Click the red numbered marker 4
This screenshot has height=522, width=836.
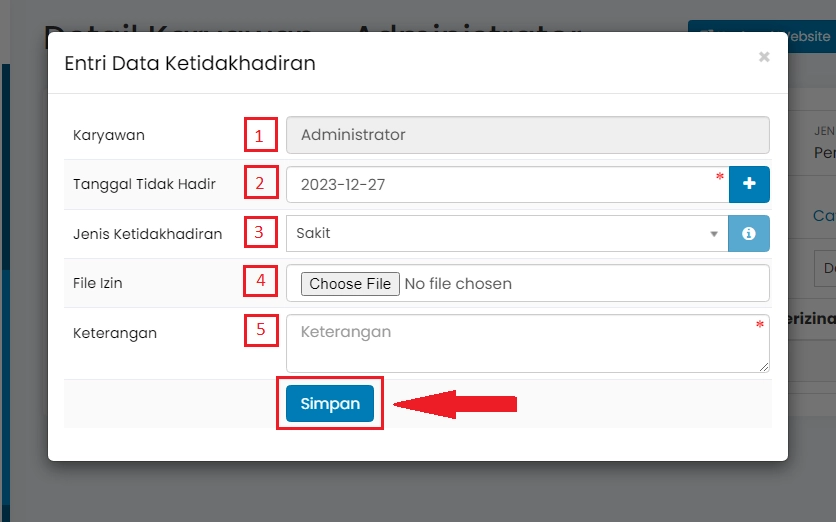coord(260,281)
